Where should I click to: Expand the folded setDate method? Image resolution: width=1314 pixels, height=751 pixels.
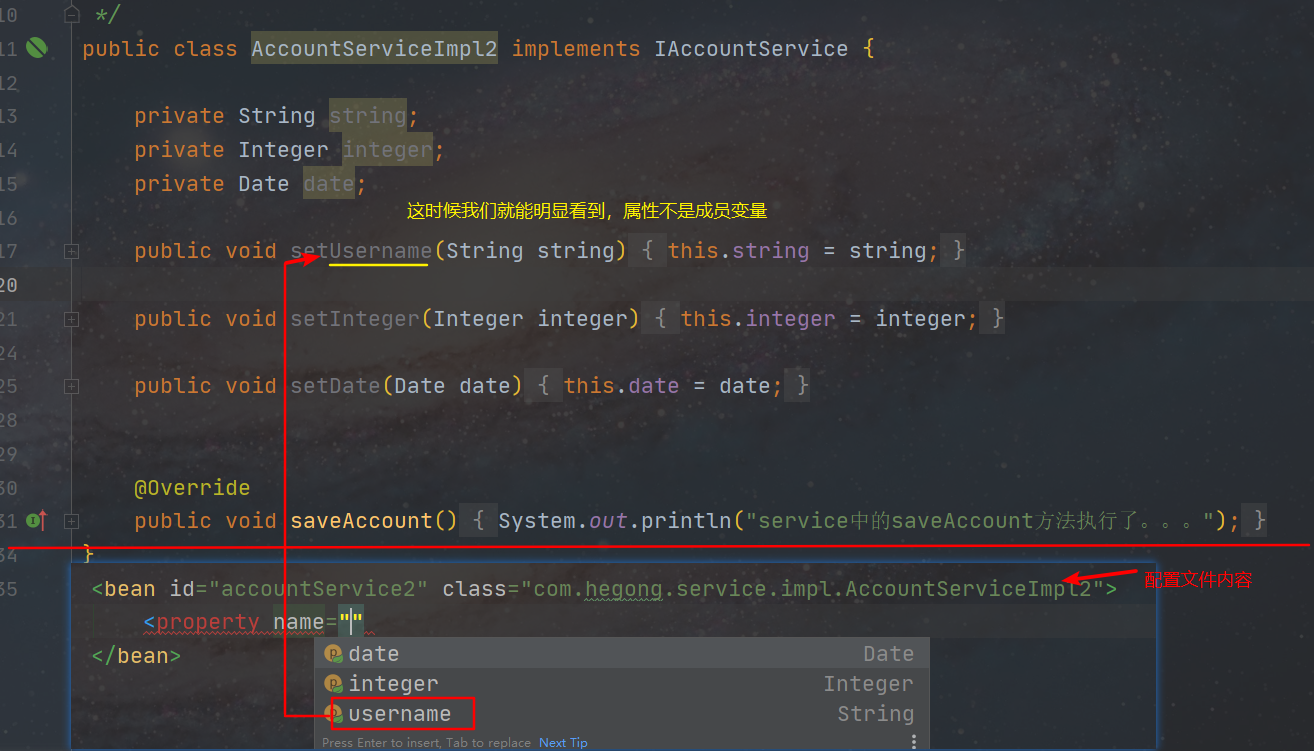(x=71, y=387)
